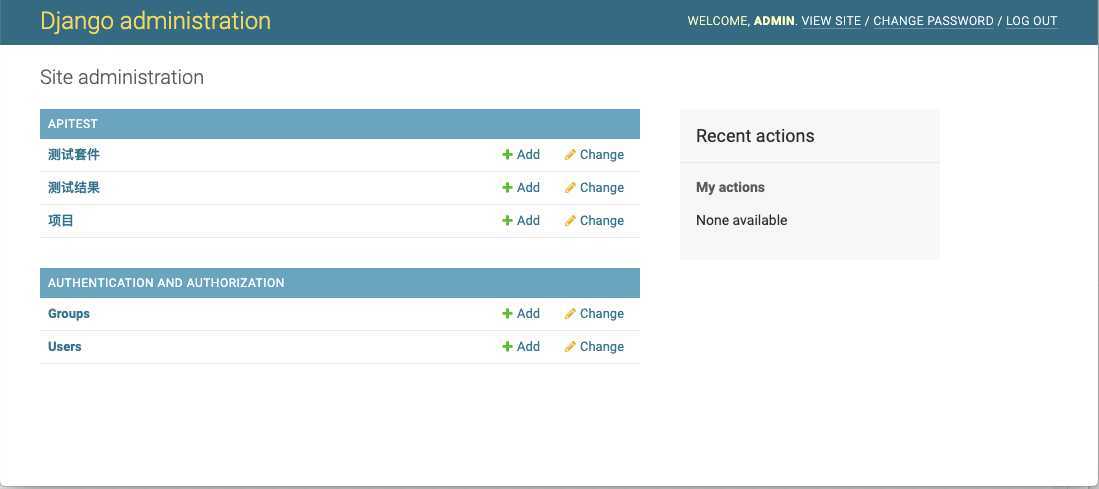This screenshot has height=489, width=1099.
Task: Click the Django administration title
Action: (156, 21)
